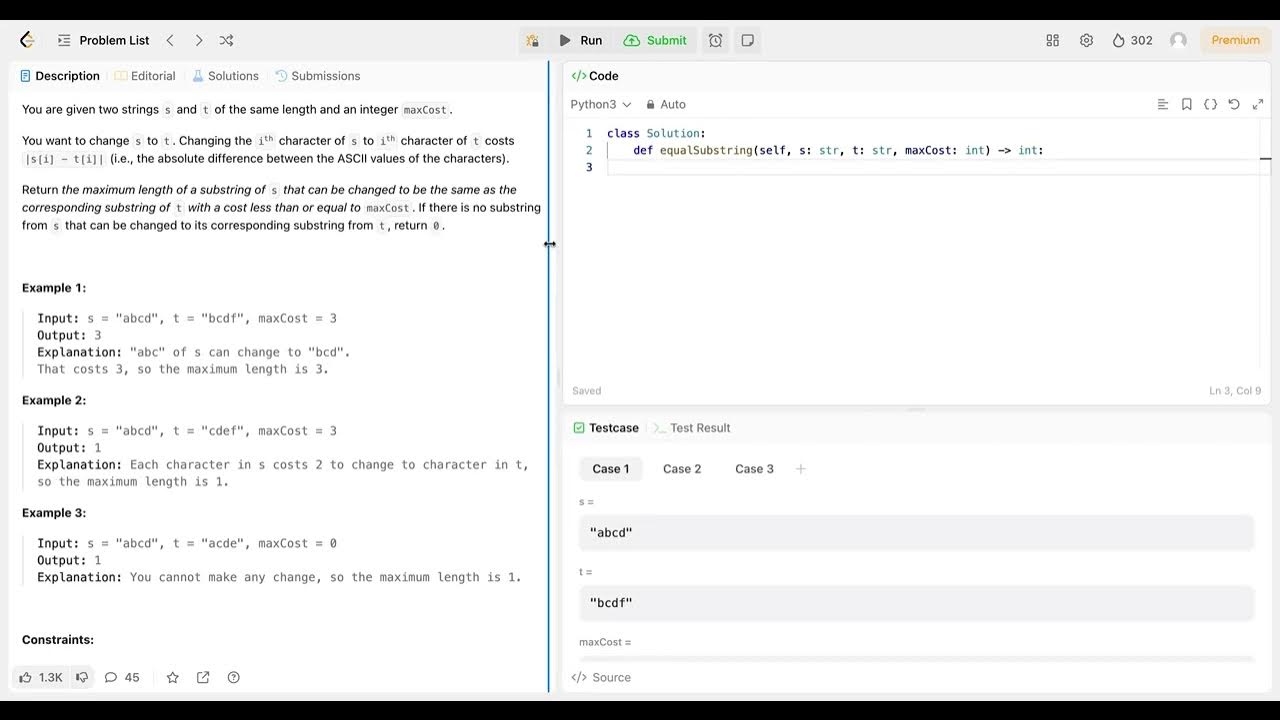The image size is (1280, 720).
Task: Click the "Constraints:" heading
Action: point(58,640)
